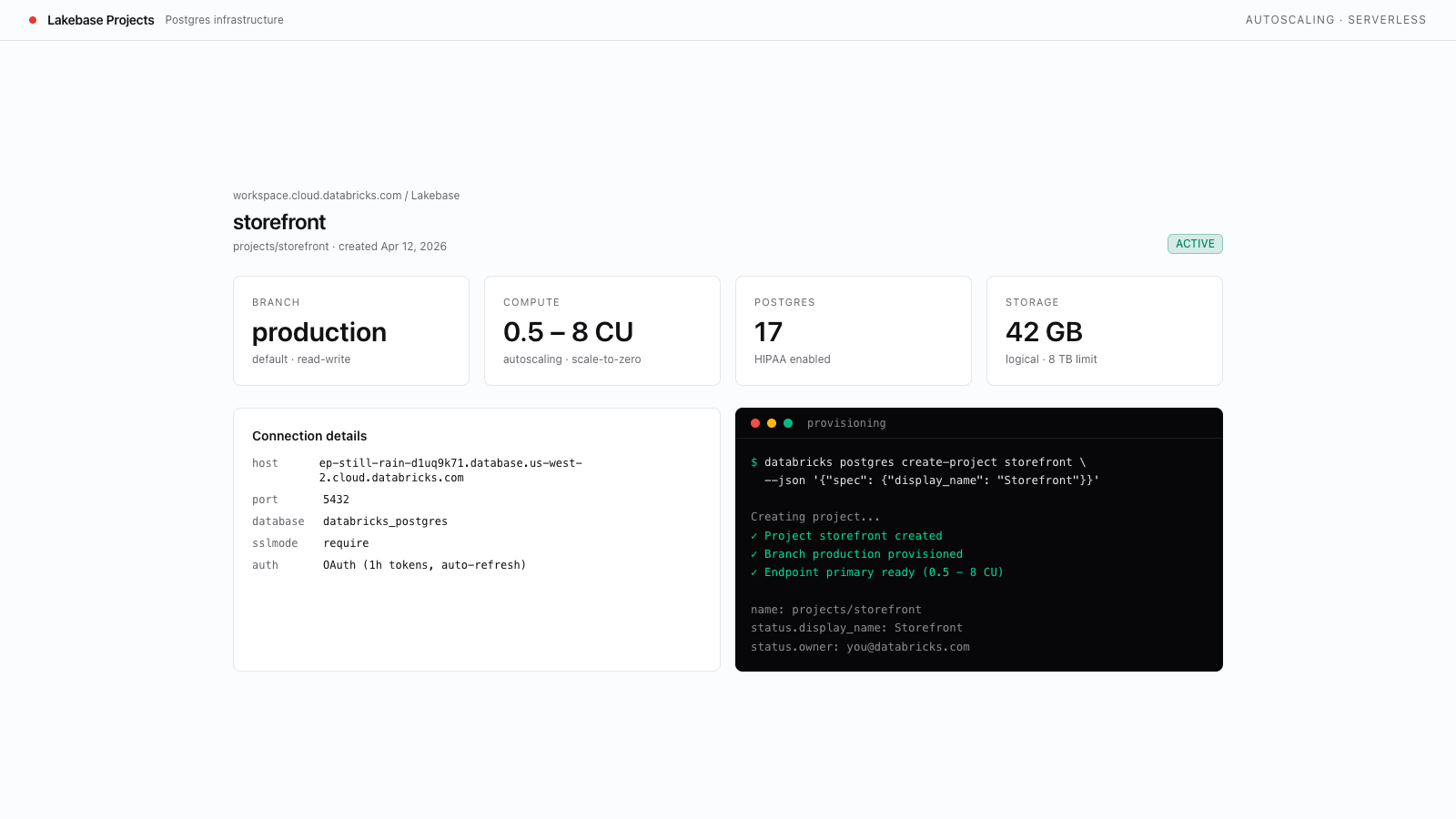The image size is (1456, 819).
Task: Click the red dot logo beside Lakebase Projects
Action: [33, 20]
